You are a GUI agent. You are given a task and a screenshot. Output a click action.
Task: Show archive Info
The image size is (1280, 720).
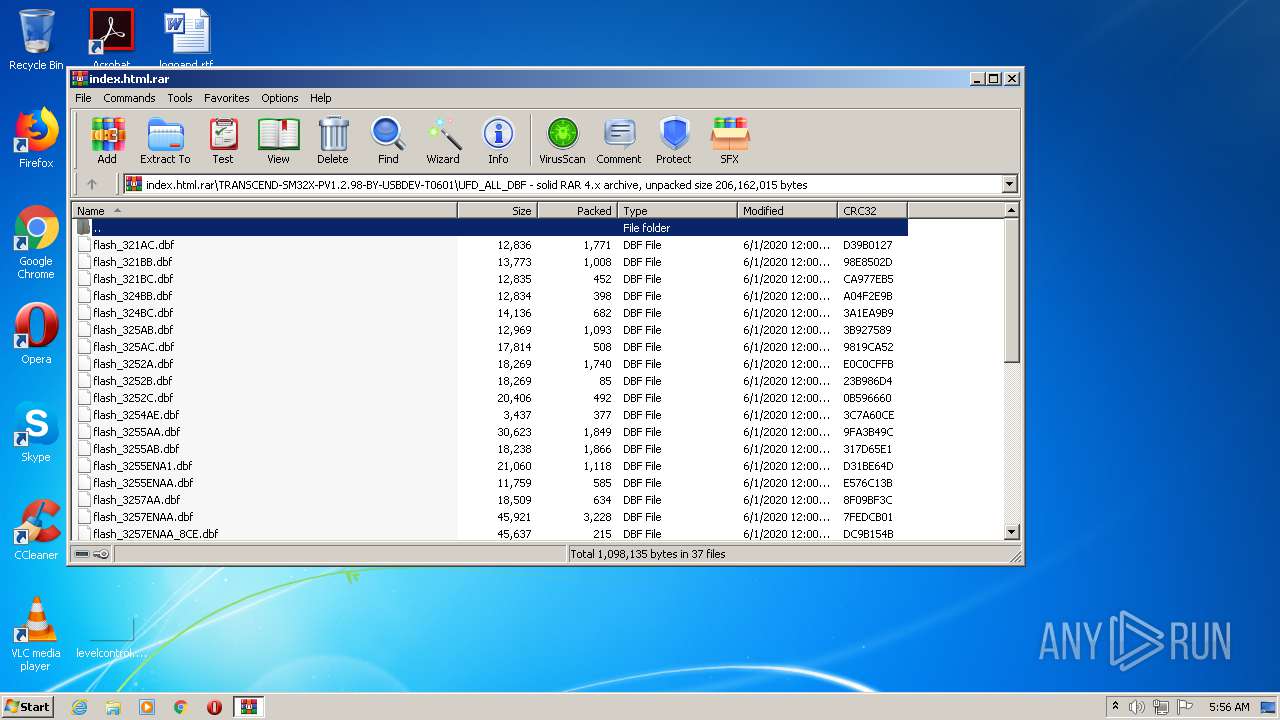click(x=498, y=140)
